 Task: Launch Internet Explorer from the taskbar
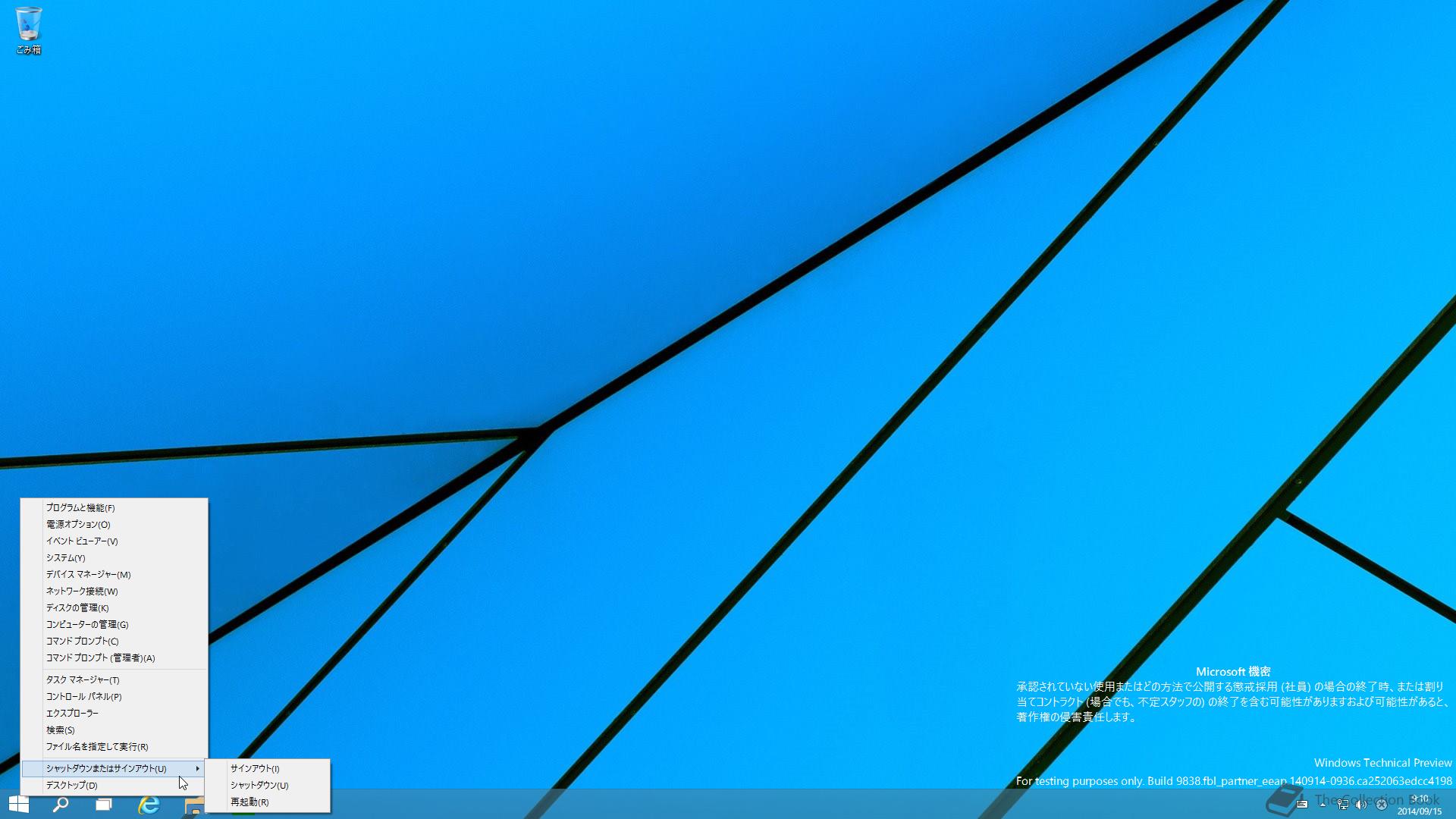point(149,805)
